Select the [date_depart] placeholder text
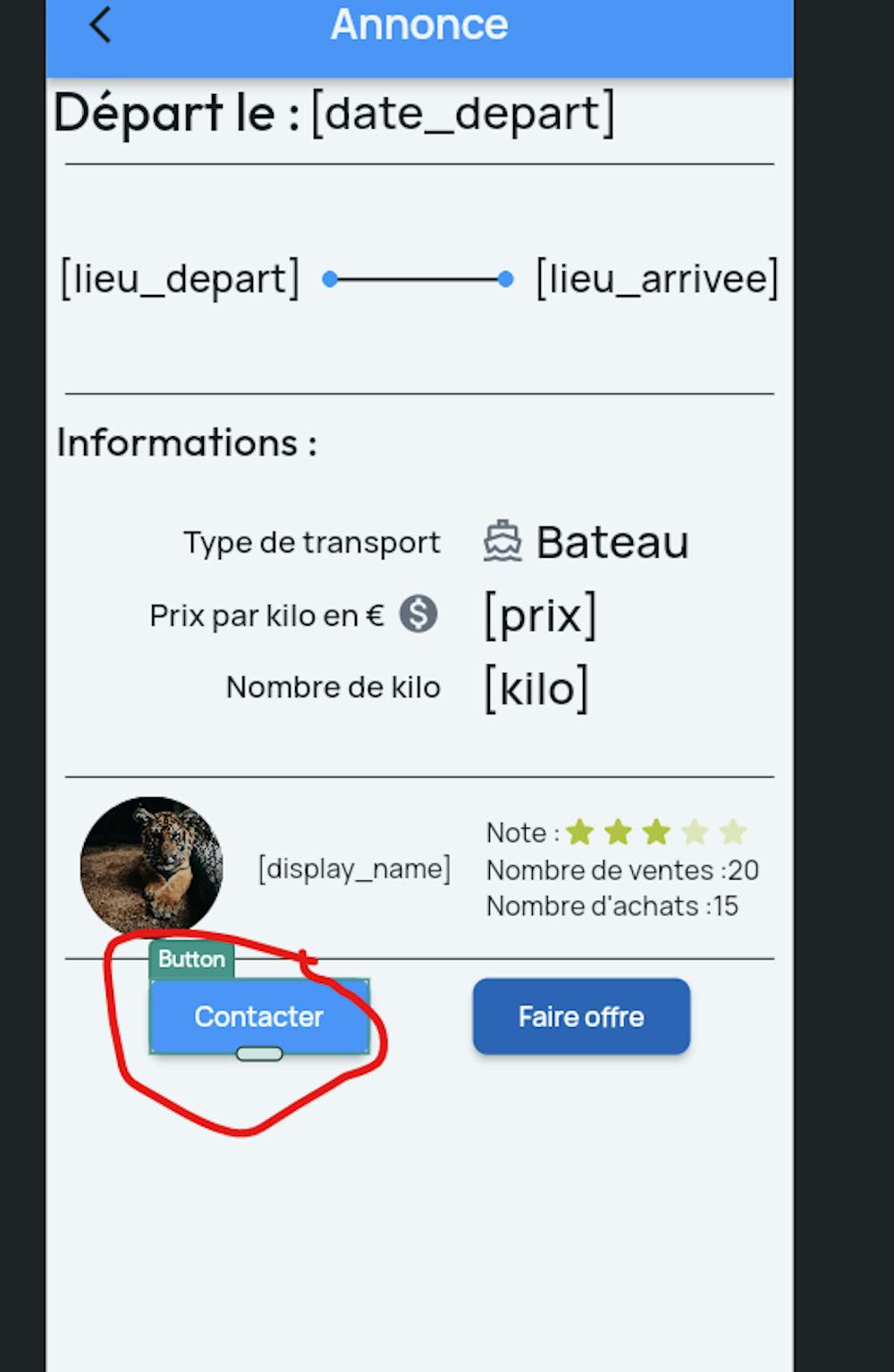Viewport: 894px width, 1372px height. click(x=463, y=114)
